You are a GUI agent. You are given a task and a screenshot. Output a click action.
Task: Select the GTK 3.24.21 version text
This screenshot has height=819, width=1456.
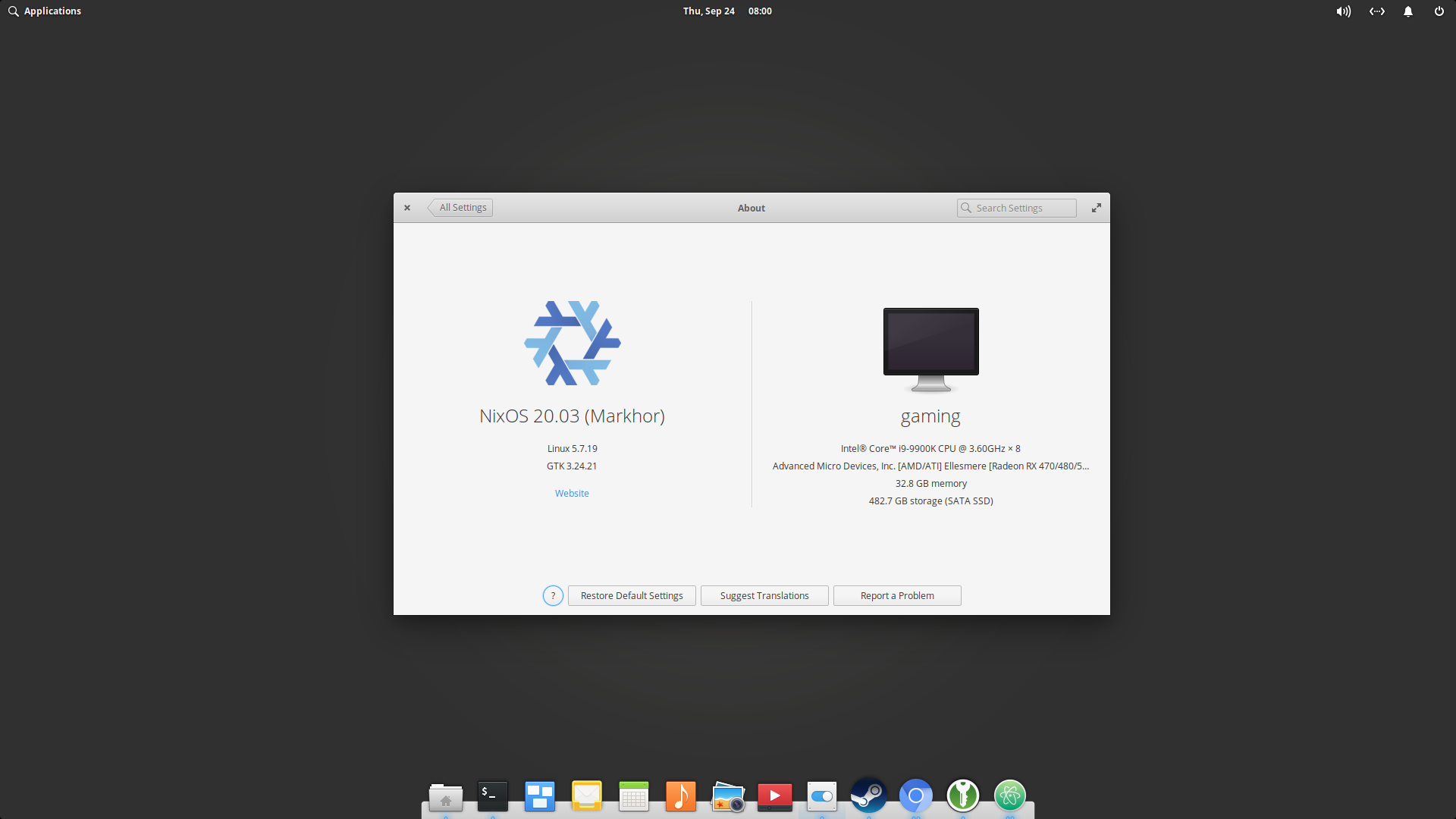[572, 466]
